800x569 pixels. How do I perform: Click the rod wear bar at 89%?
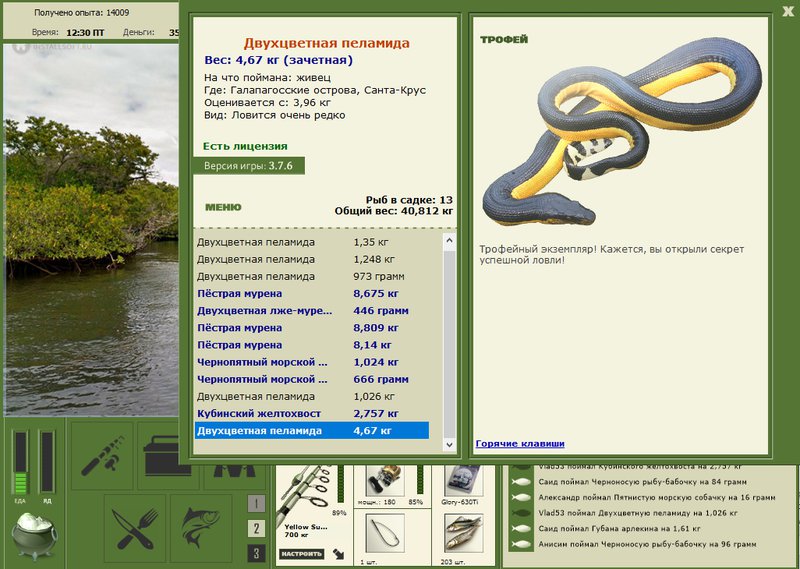pyautogui.click(x=341, y=483)
